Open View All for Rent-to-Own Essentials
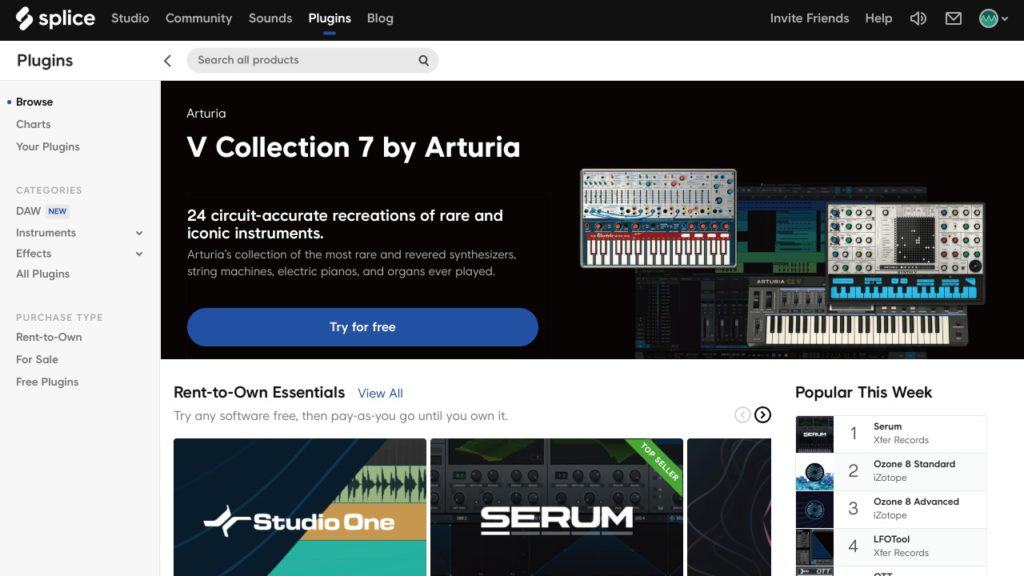1024x576 pixels. coord(380,393)
